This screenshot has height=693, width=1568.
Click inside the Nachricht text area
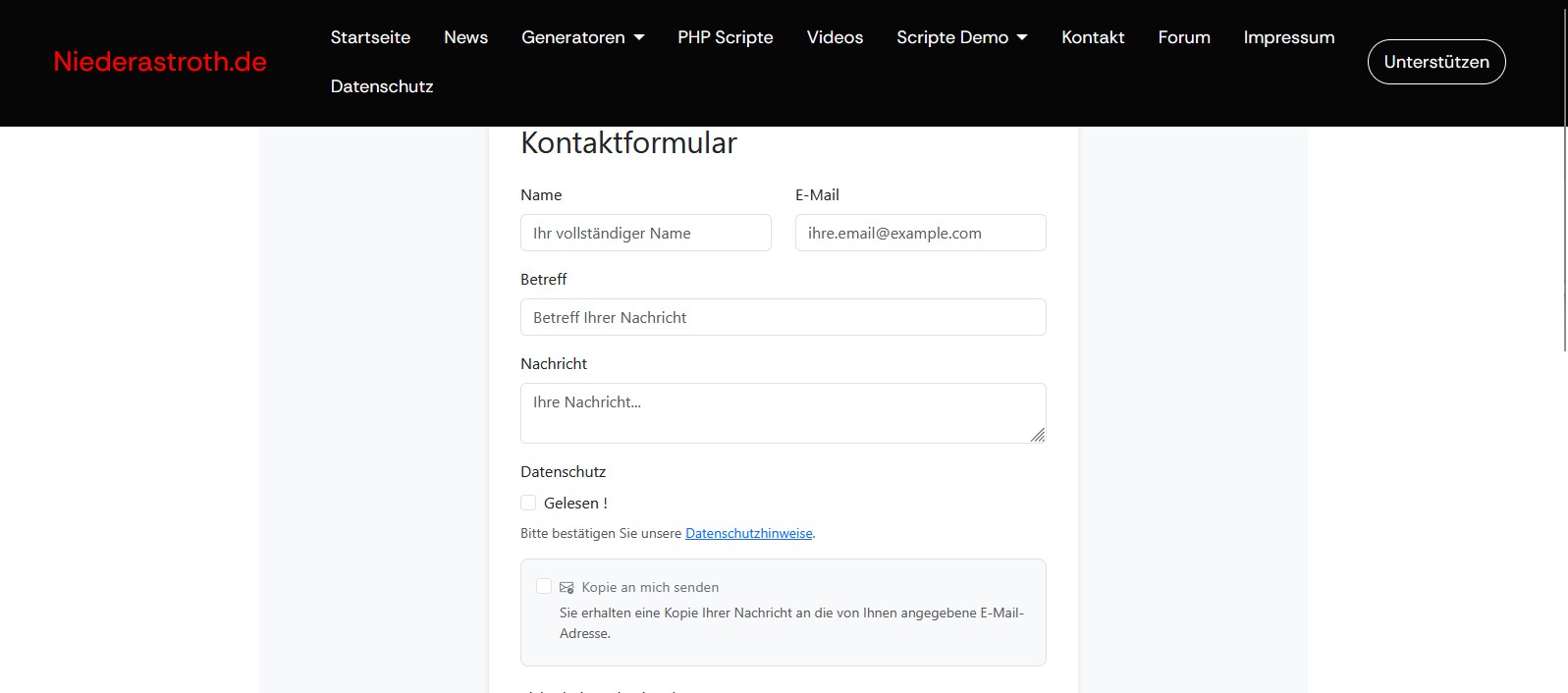pyautogui.click(x=783, y=412)
